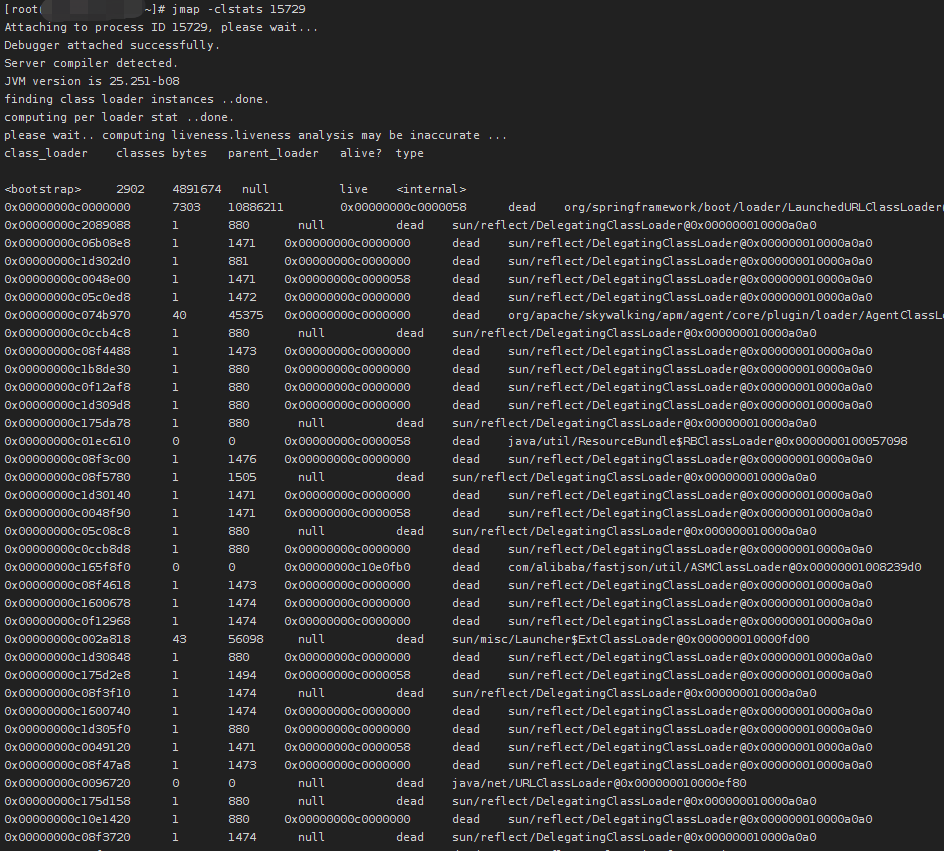Image resolution: width=944 pixels, height=851 pixels.
Task: Click the bytes value 56098
Action: (245, 639)
